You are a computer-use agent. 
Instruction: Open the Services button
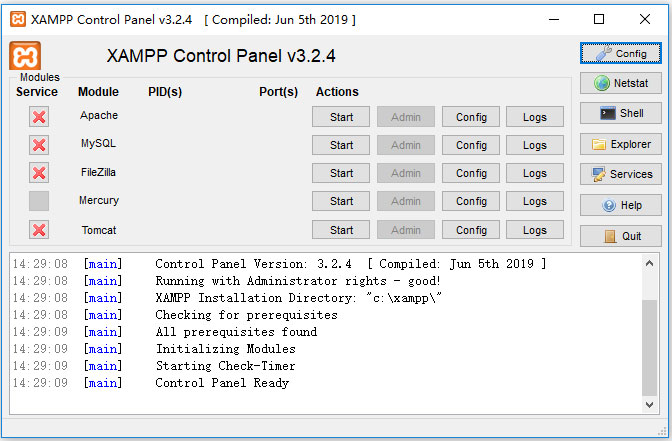[621, 174]
